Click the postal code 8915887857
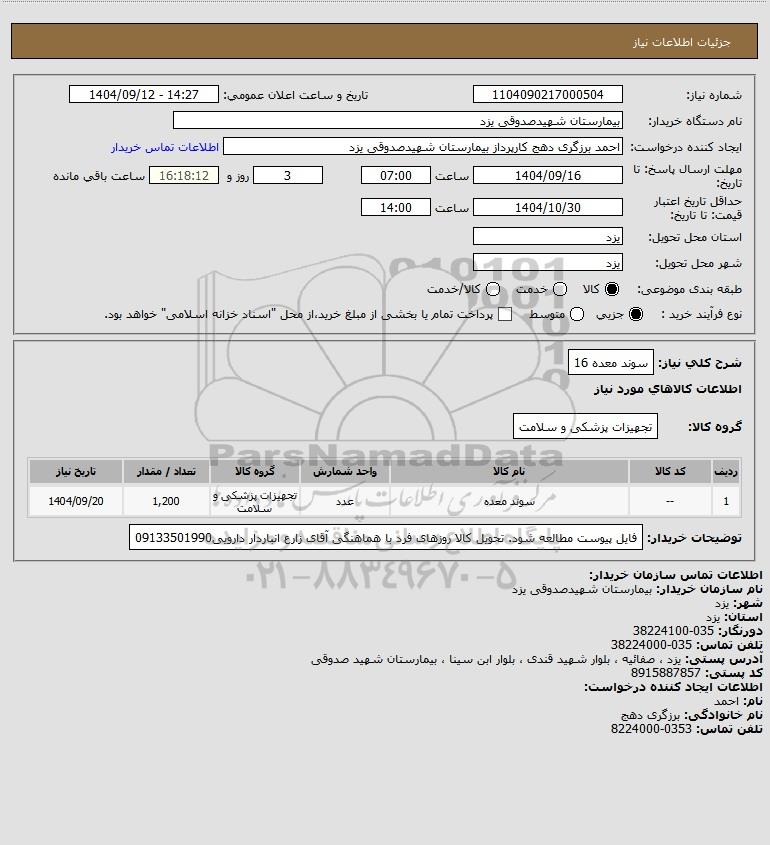This screenshot has height=845, width=770. click(x=665, y=673)
